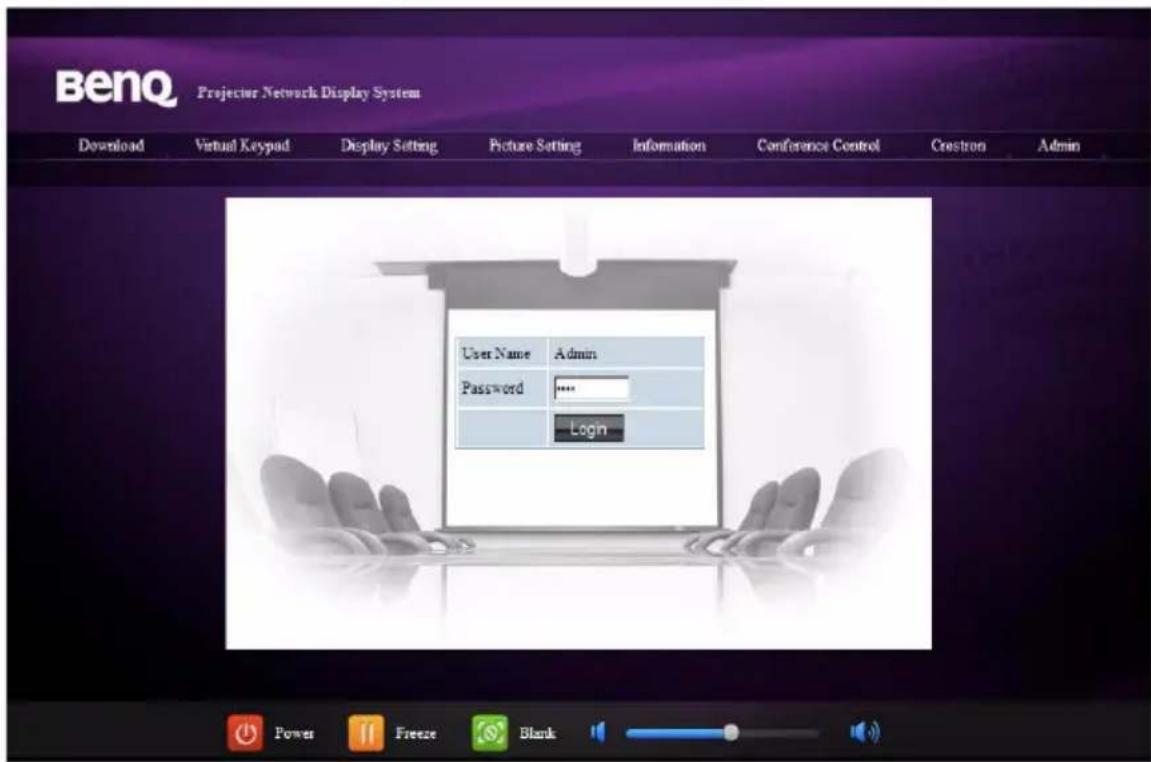Click the 'Admin' user name value
Image resolution: width=1151 pixels, height=762 pixels.
(576, 353)
